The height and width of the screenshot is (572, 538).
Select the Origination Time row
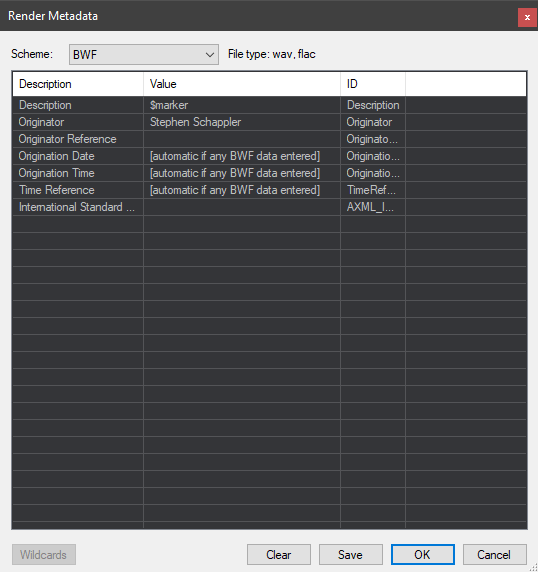tap(270, 173)
